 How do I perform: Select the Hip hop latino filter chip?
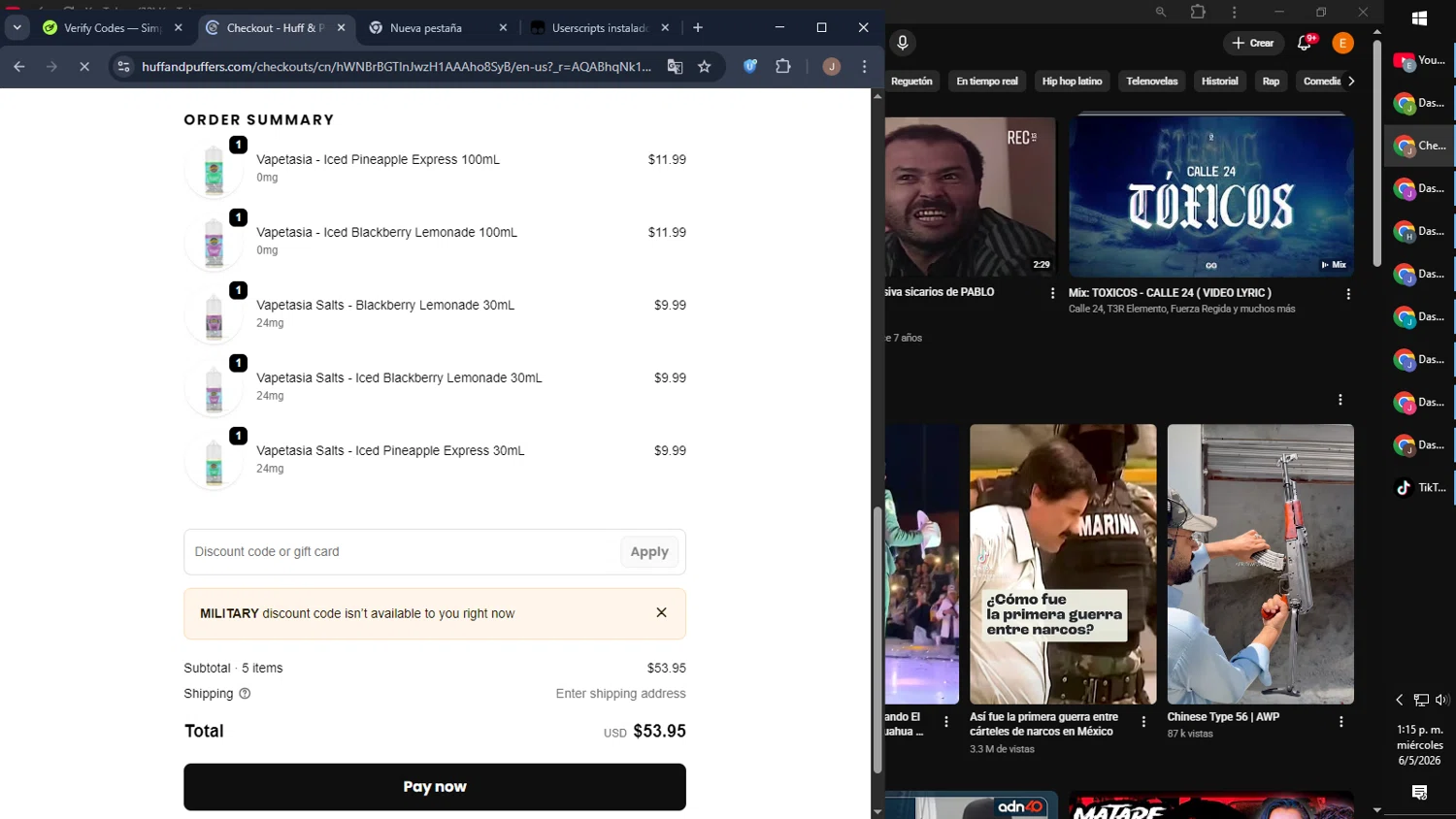point(1072,82)
